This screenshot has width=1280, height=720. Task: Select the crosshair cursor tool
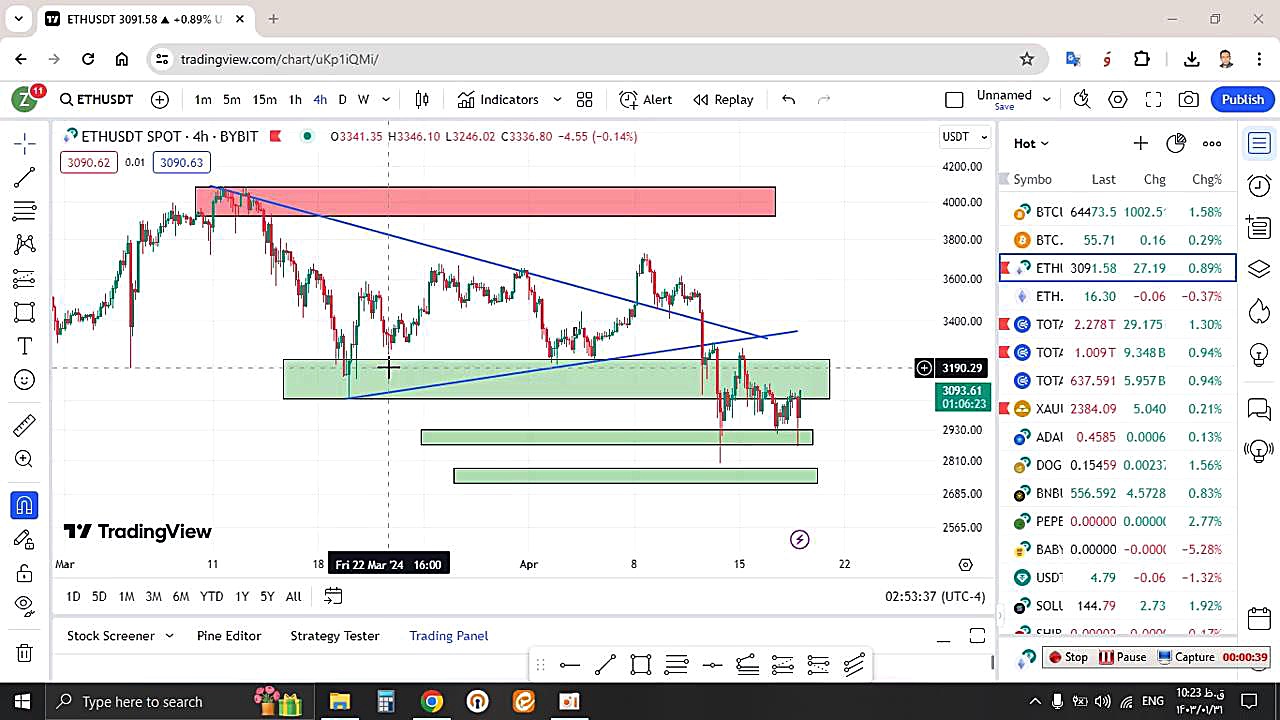[x=25, y=143]
